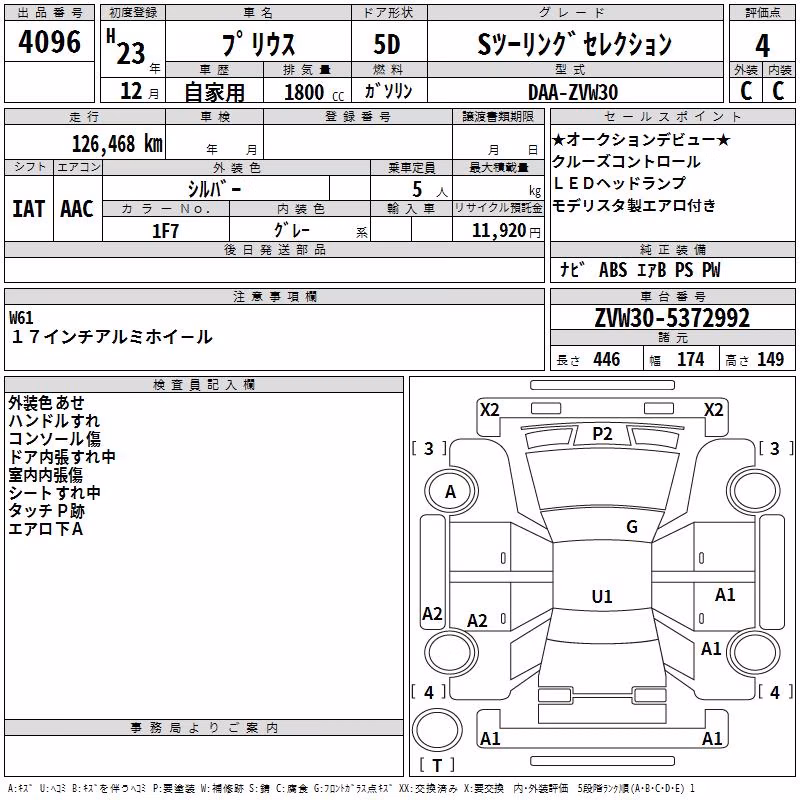Select the exterior color シルバー
This screenshot has width=800, height=800.
(214, 189)
